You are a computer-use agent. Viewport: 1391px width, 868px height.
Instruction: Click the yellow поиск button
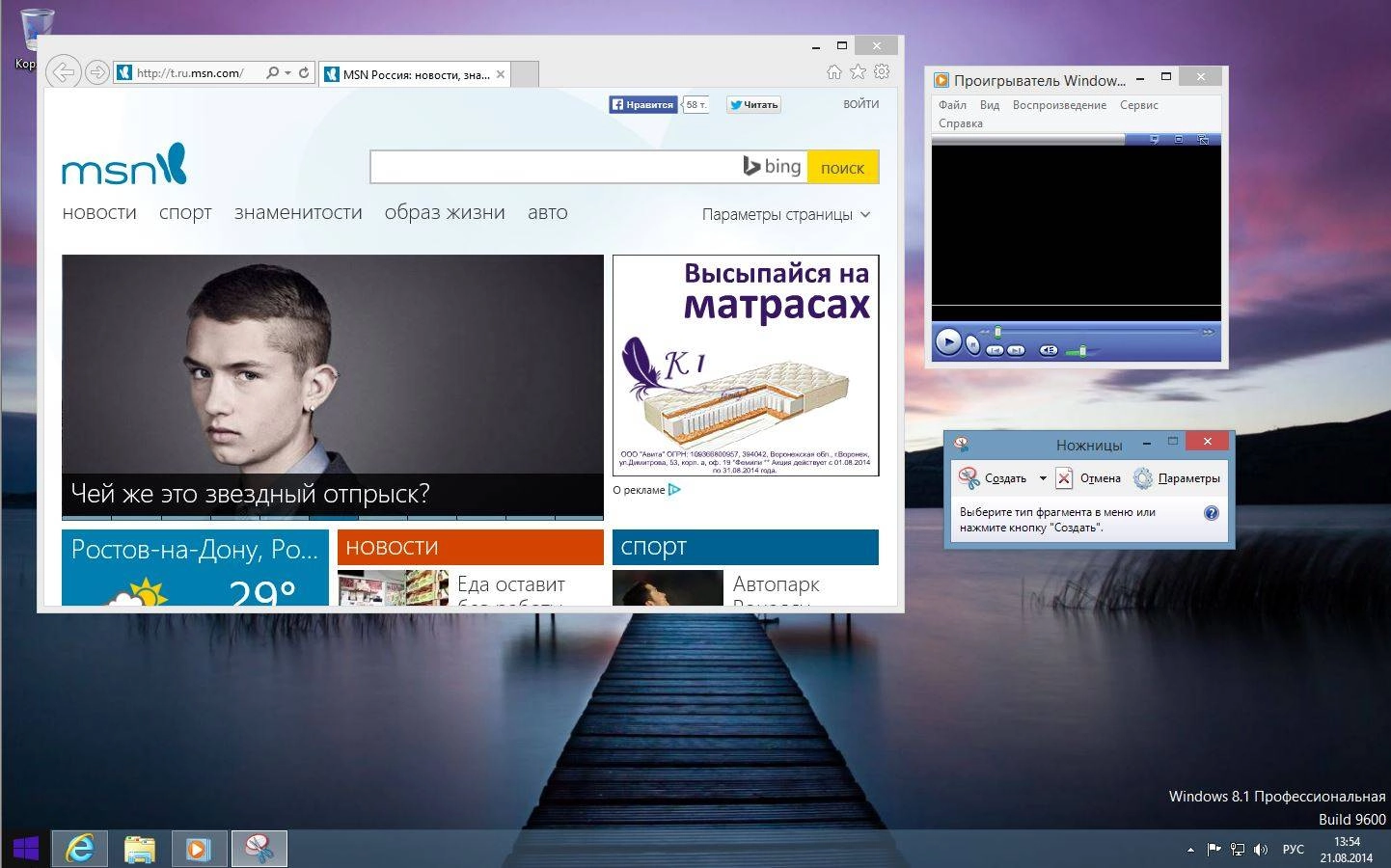tap(842, 167)
